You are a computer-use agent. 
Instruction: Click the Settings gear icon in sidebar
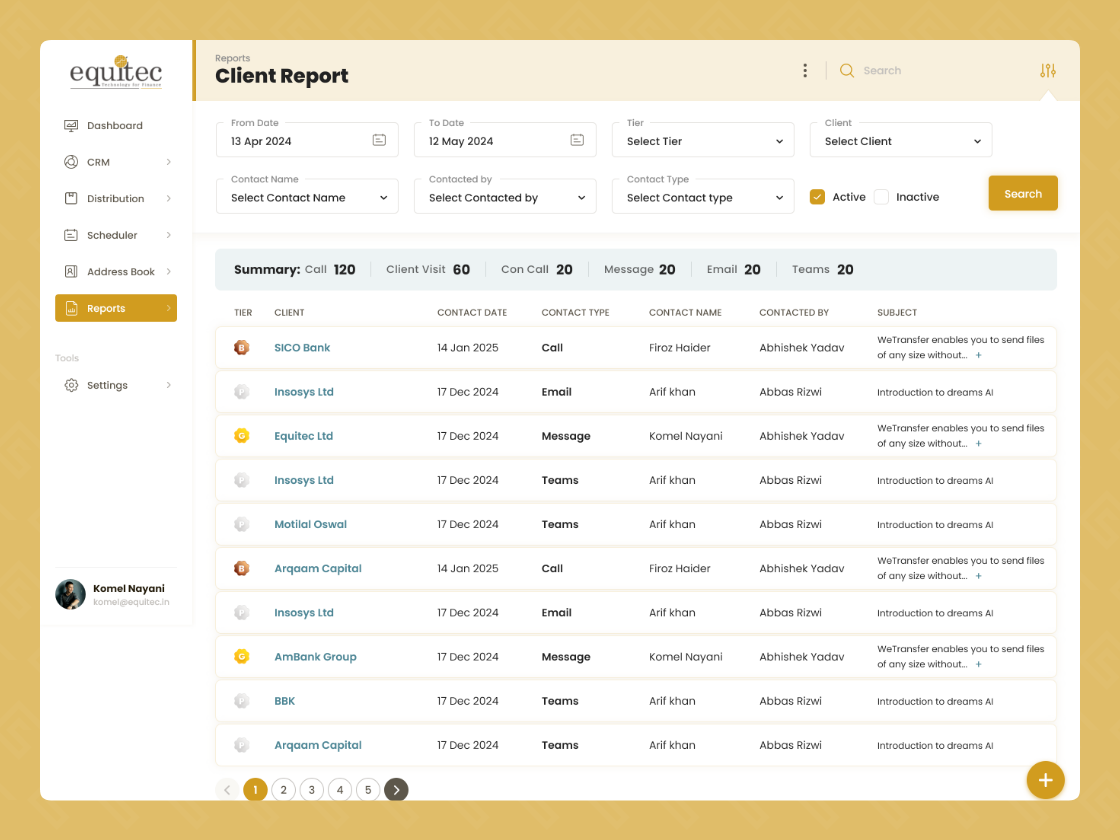(x=71, y=385)
